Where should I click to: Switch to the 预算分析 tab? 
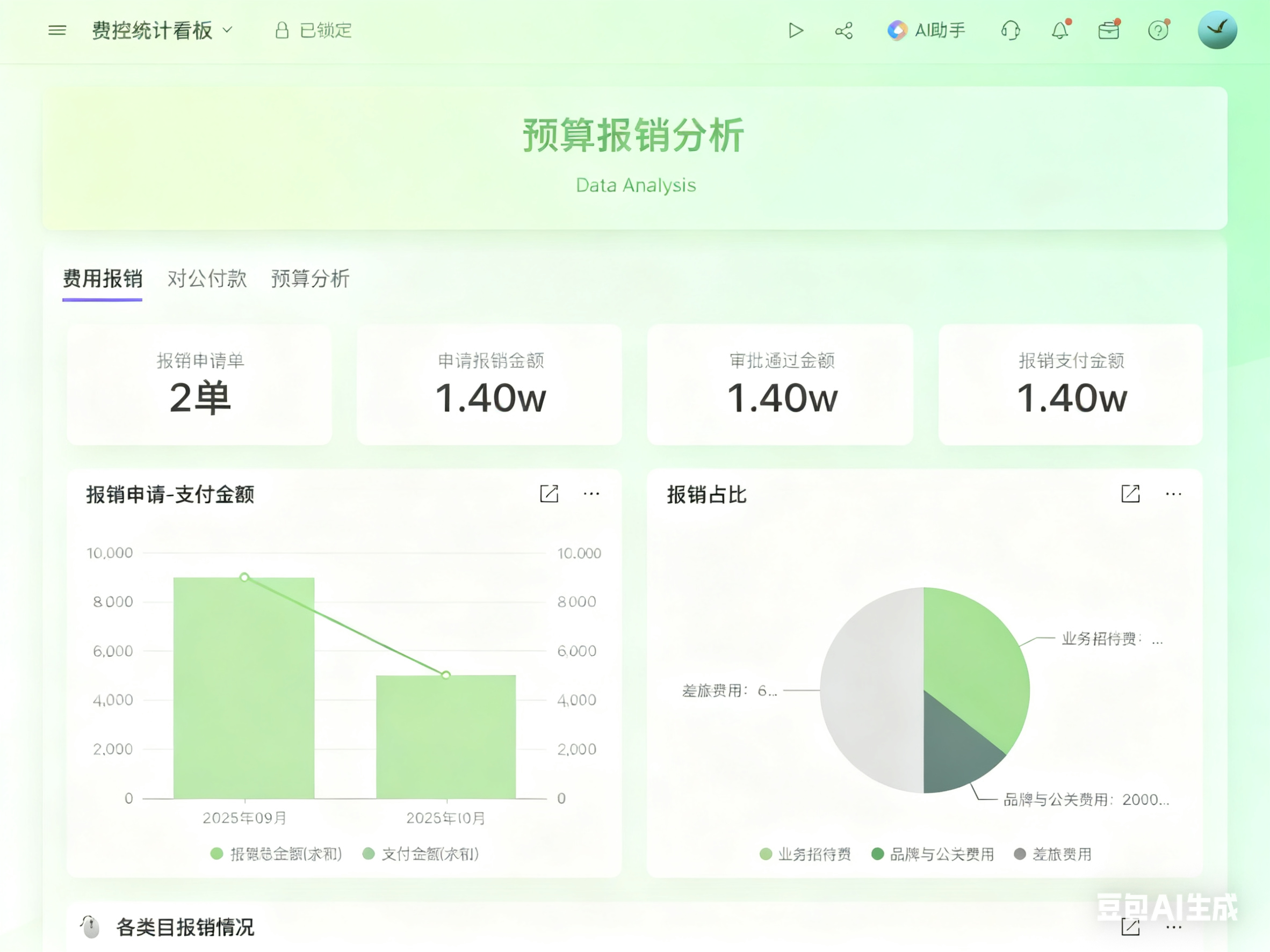310,279
